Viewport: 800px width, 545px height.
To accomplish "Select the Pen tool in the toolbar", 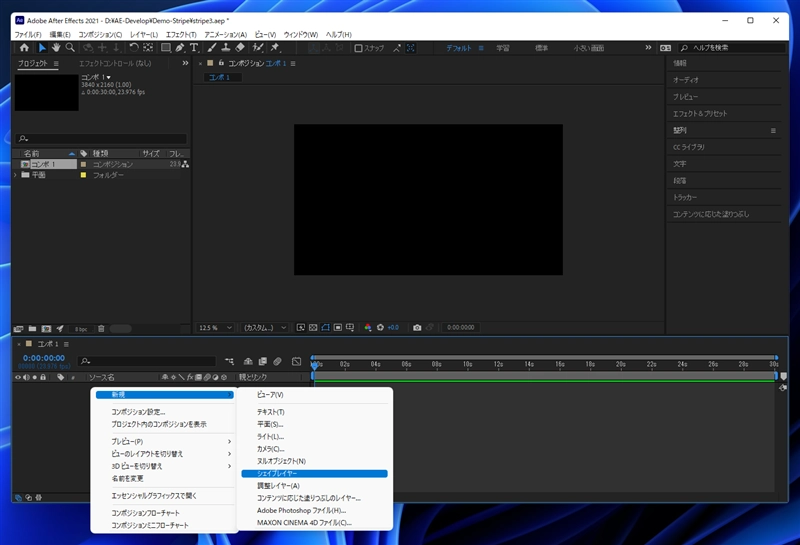I will coord(179,48).
